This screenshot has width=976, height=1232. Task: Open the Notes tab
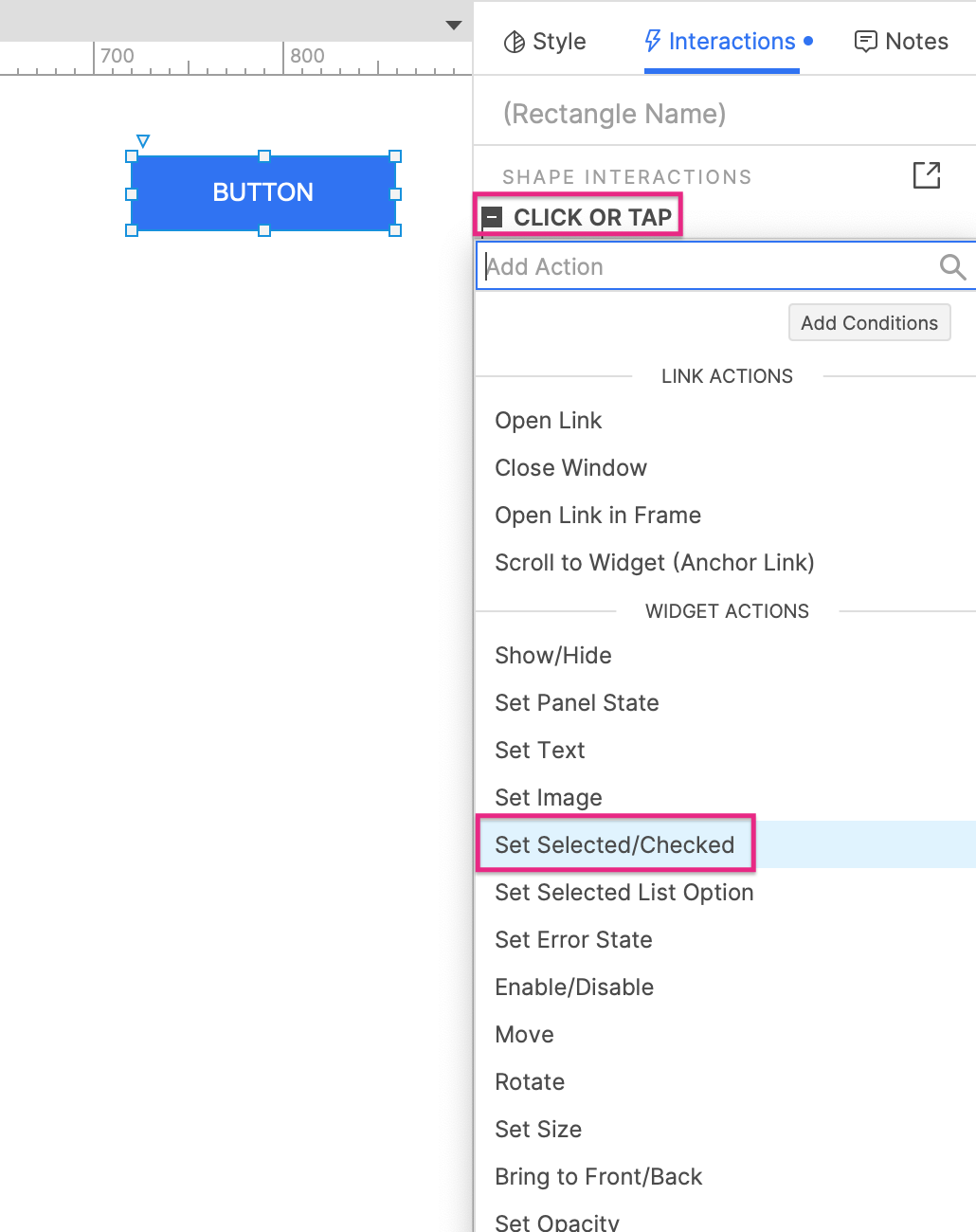click(901, 42)
